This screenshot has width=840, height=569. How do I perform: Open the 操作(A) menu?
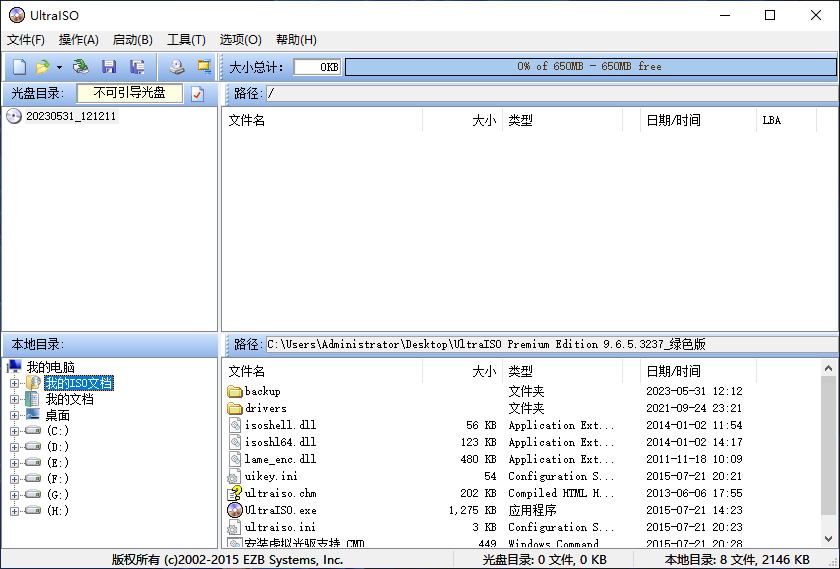(x=79, y=40)
